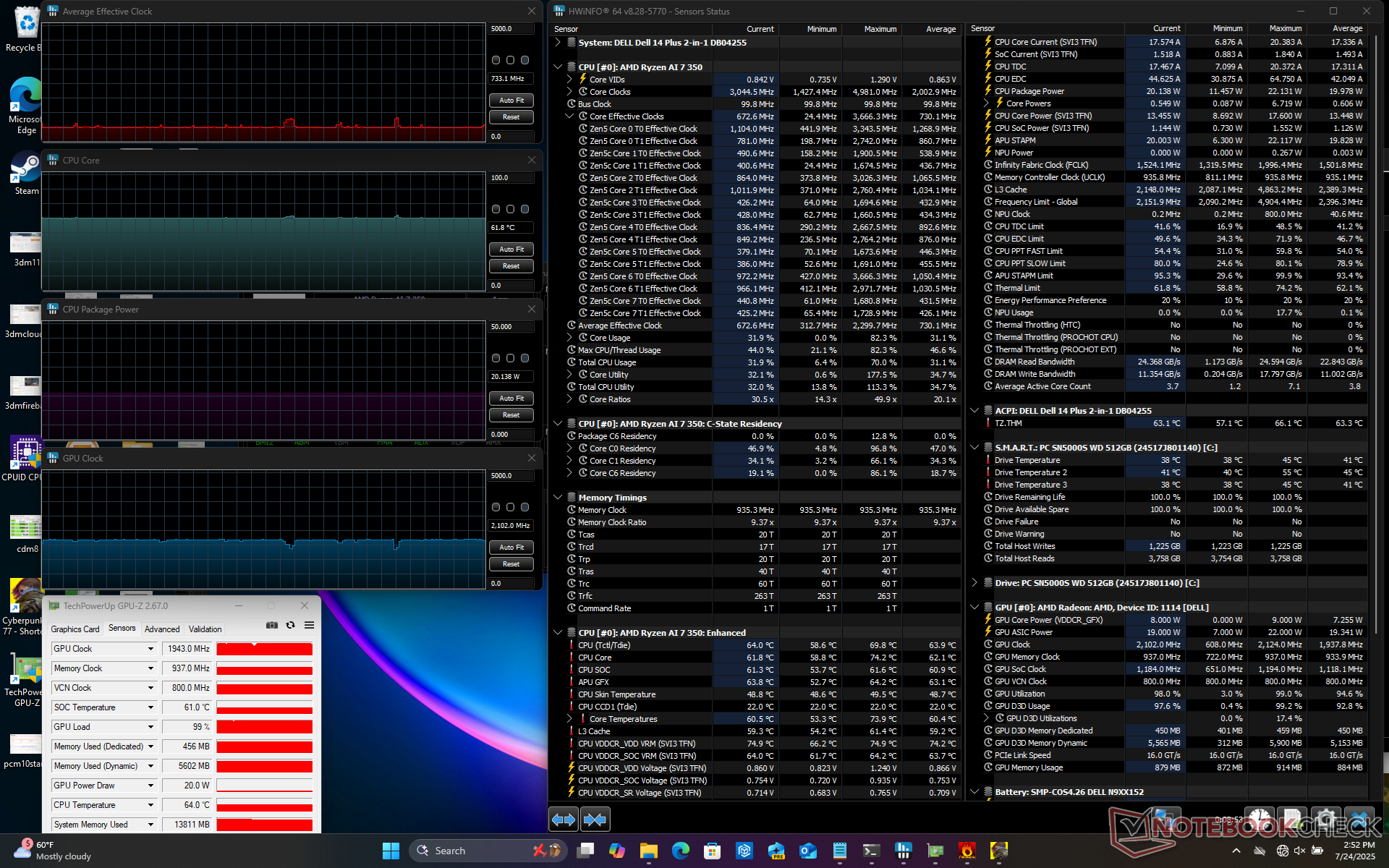This screenshot has width=1389, height=868.
Task: Click the 5000.0 maximum field in Average Effective Clock graph
Action: coord(511,29)
